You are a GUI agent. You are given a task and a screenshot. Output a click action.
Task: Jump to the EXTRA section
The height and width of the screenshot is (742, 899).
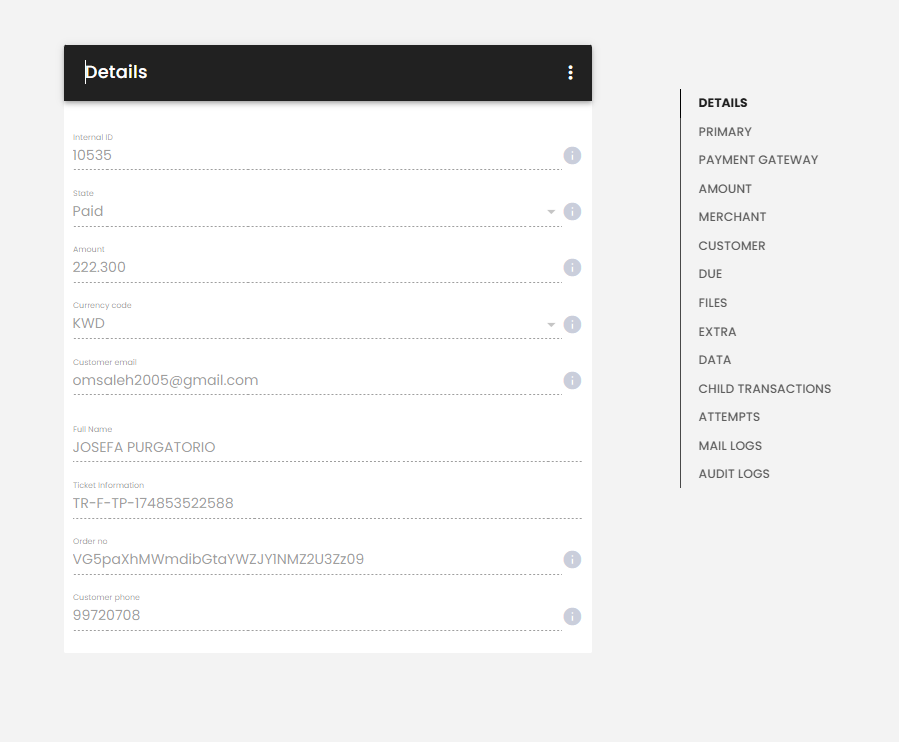(717, 331)
